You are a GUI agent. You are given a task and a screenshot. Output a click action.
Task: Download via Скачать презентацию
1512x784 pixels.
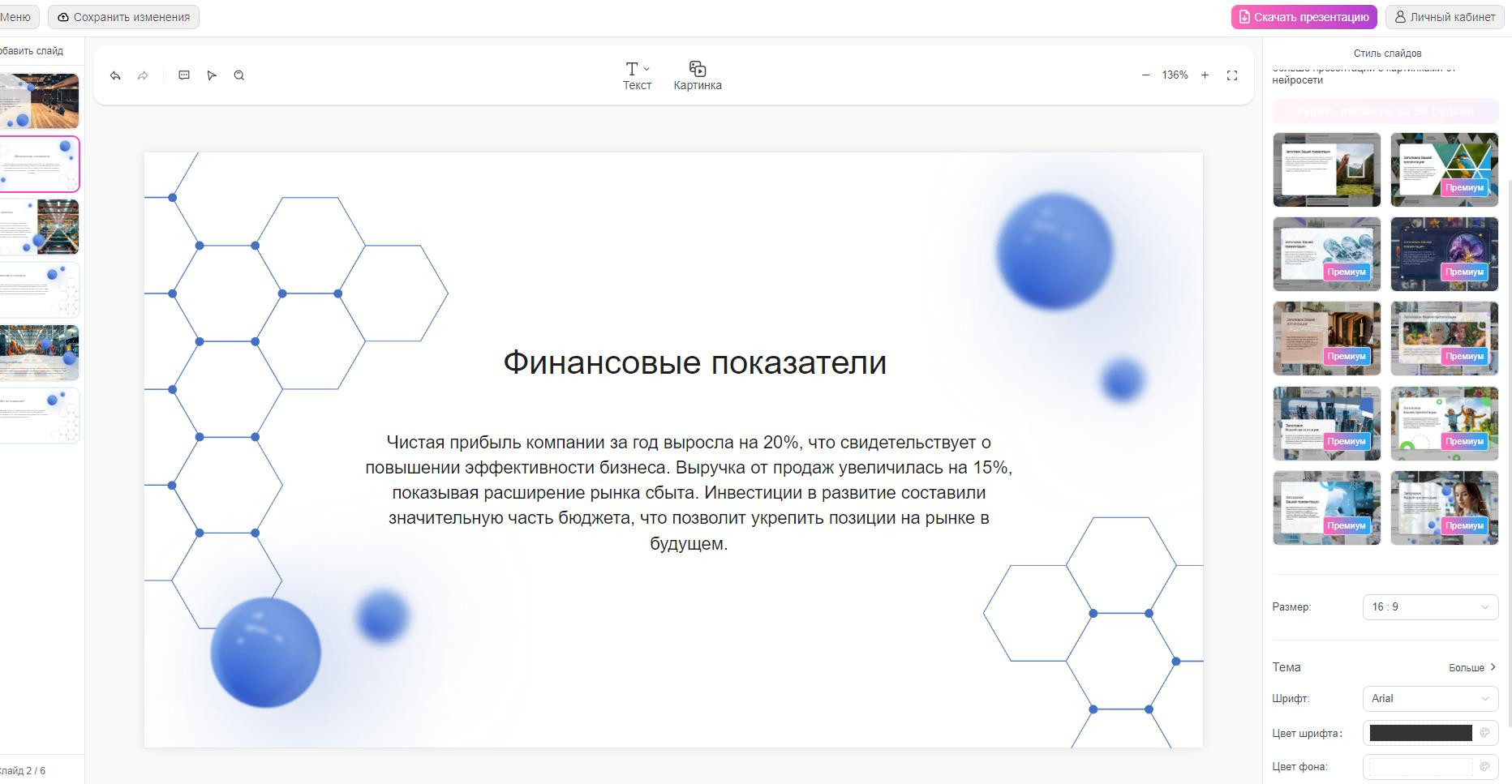pyautogui.click(x=1304, y=17)
